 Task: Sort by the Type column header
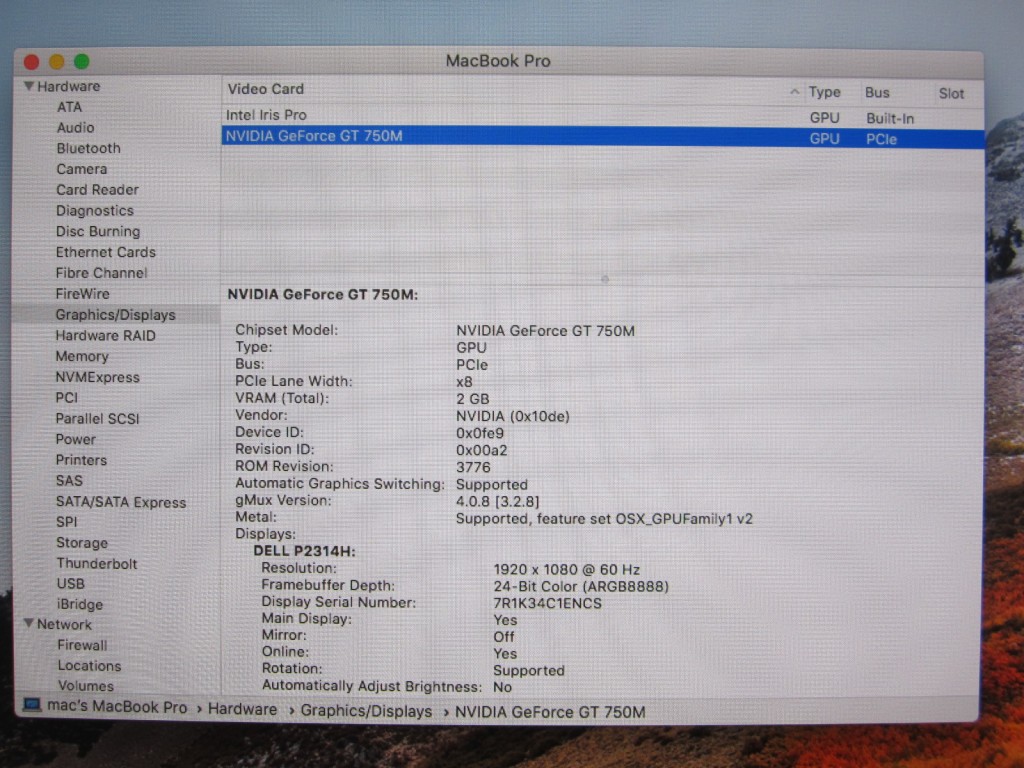(825, 92)
